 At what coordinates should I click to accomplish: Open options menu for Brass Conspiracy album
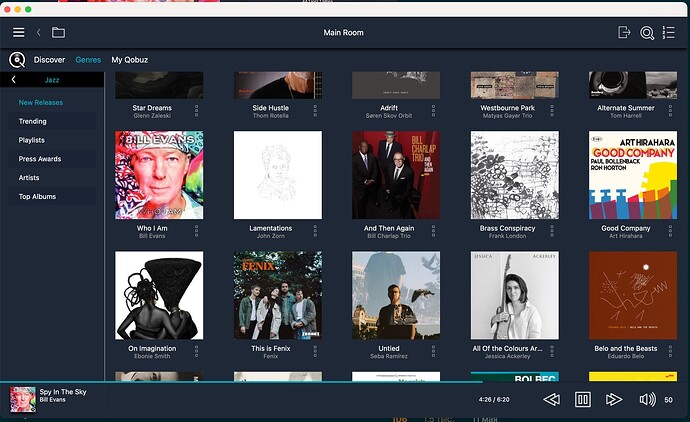tap(552, 231)
